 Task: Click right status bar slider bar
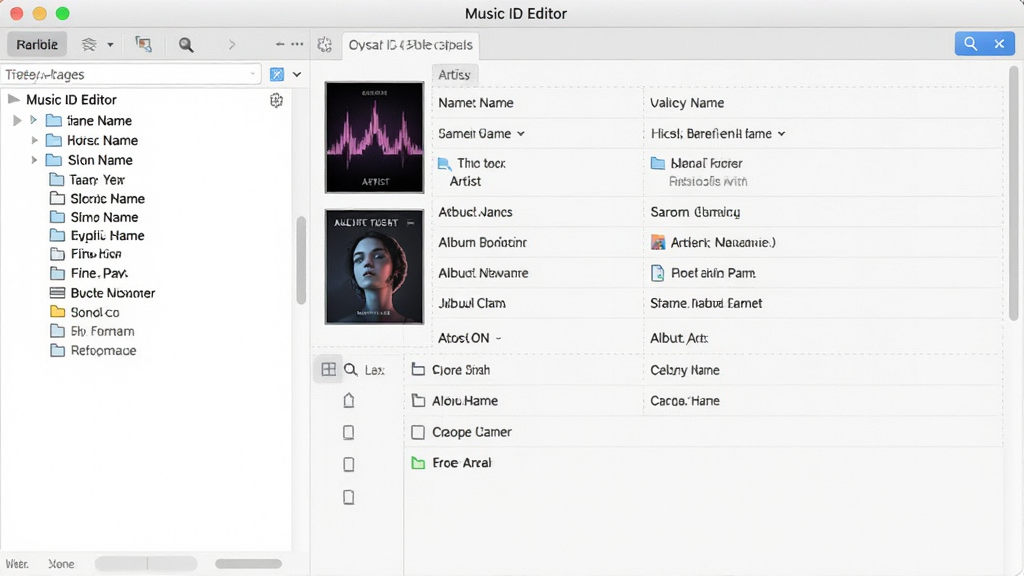click(248, 564)
